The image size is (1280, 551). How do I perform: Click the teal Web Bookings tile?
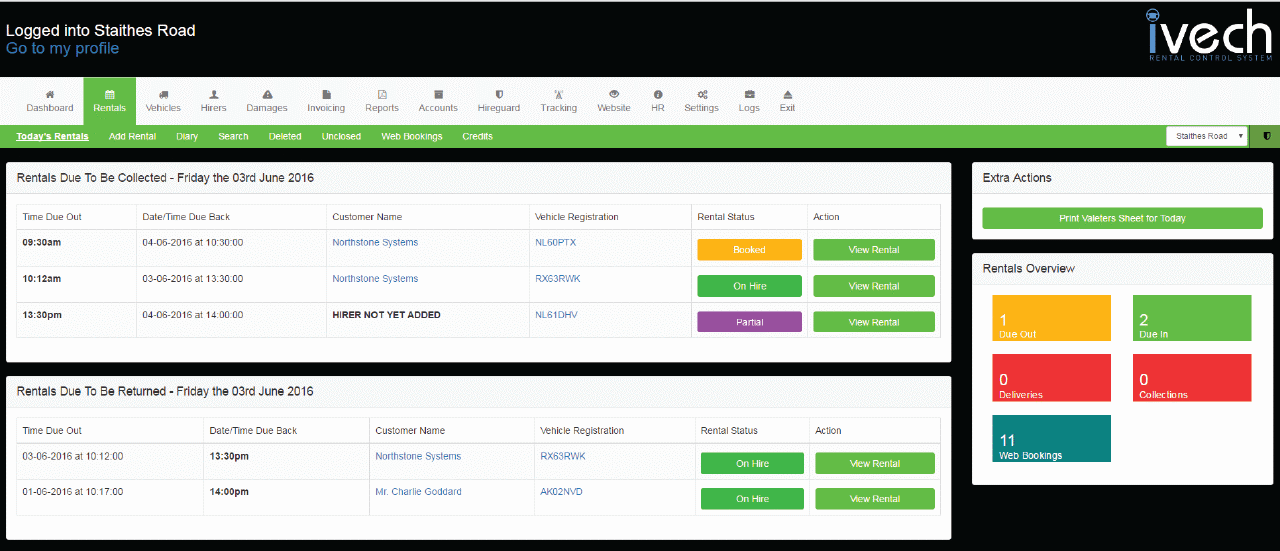point(1051,438)
